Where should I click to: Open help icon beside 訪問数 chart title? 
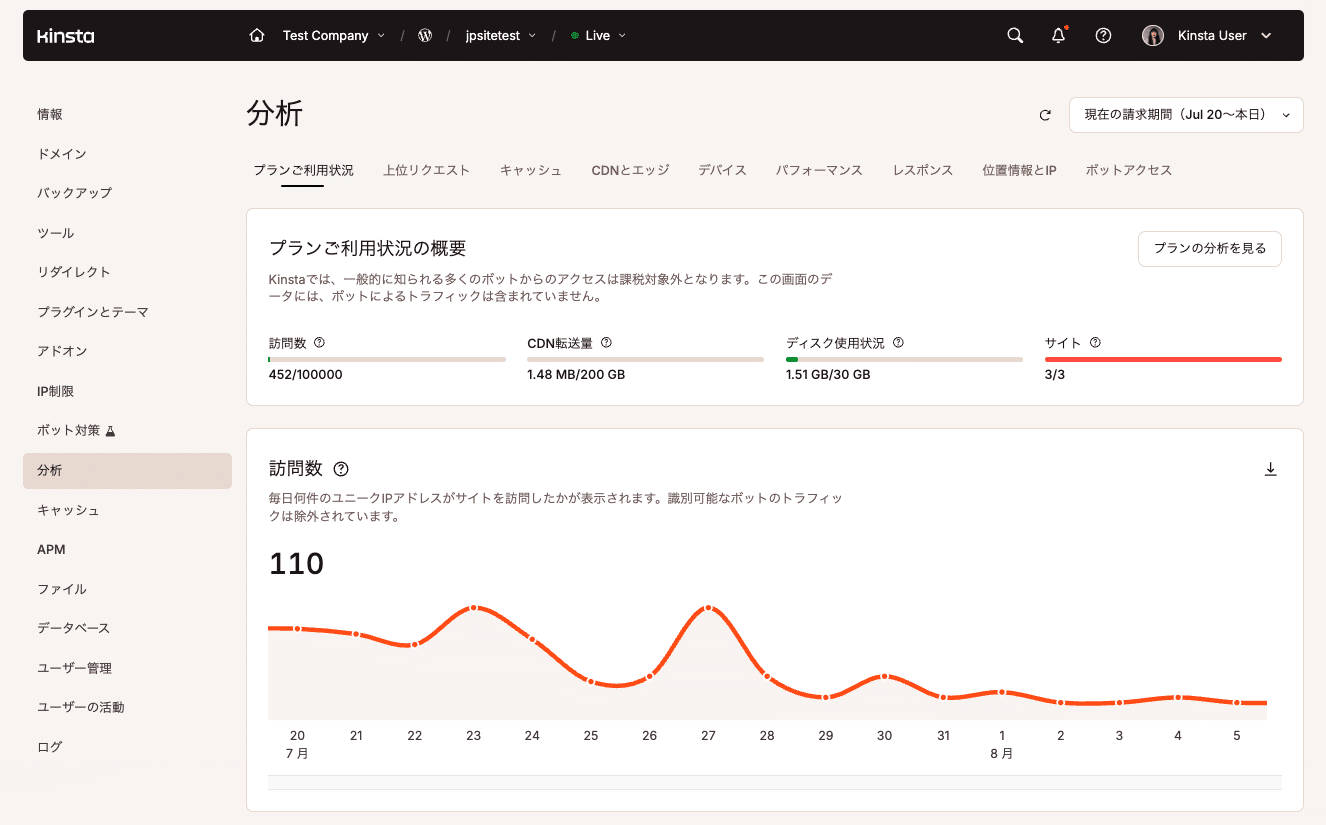pos(341,469)
